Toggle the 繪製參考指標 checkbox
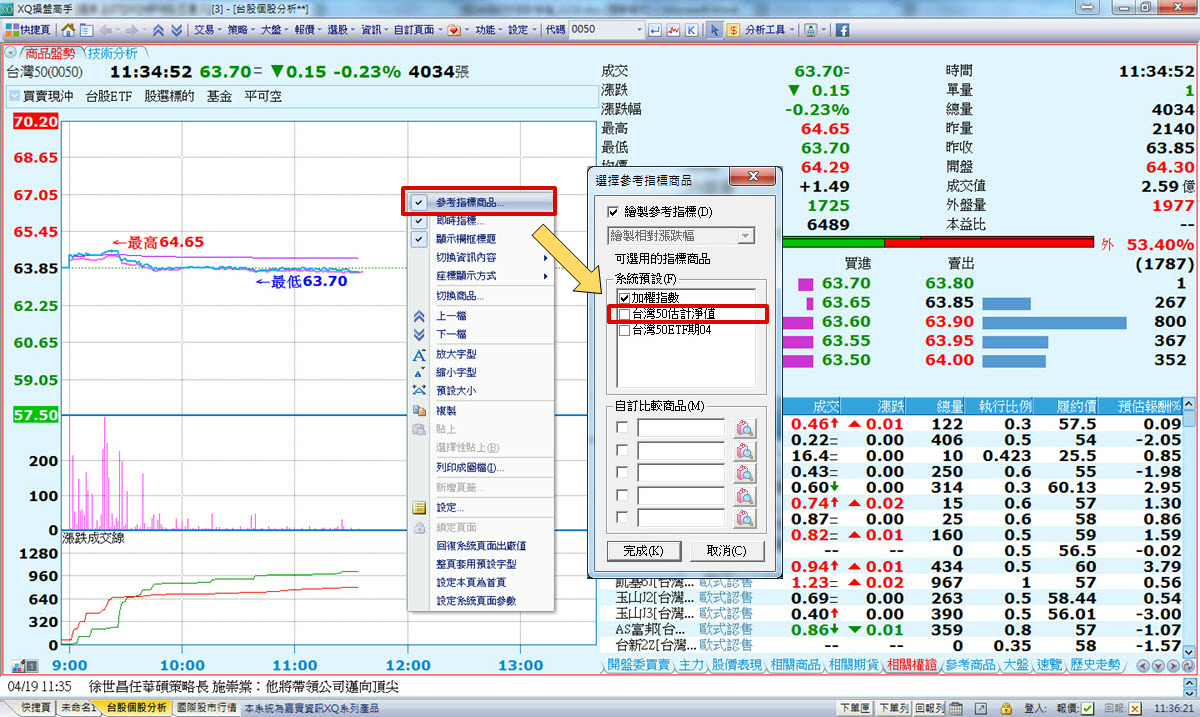This screenshot has width=1200, height=717. click(614, 213)
